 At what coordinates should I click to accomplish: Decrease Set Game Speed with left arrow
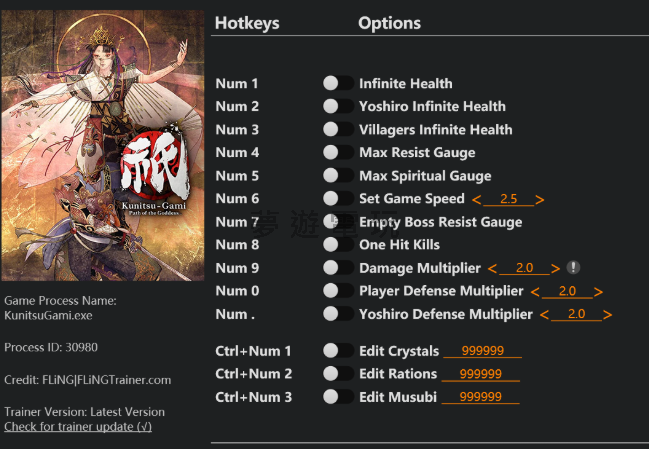(x=476, y=200)
